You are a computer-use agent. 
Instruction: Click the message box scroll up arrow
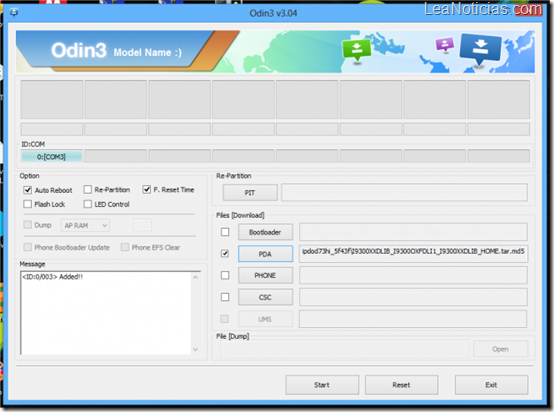(x=195, y=277)
